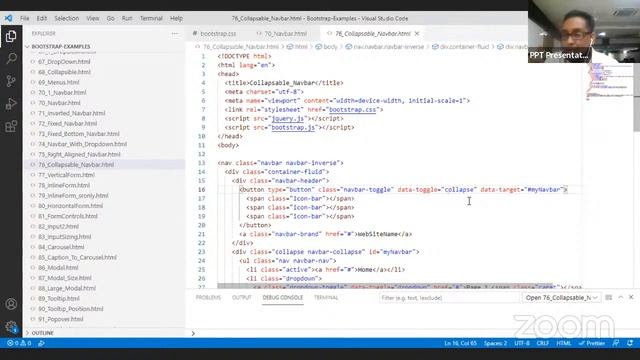This screenshot has height=360, width=640.
Task: Open 69_Menus.html in explorer
Action: tap(58, 82)
